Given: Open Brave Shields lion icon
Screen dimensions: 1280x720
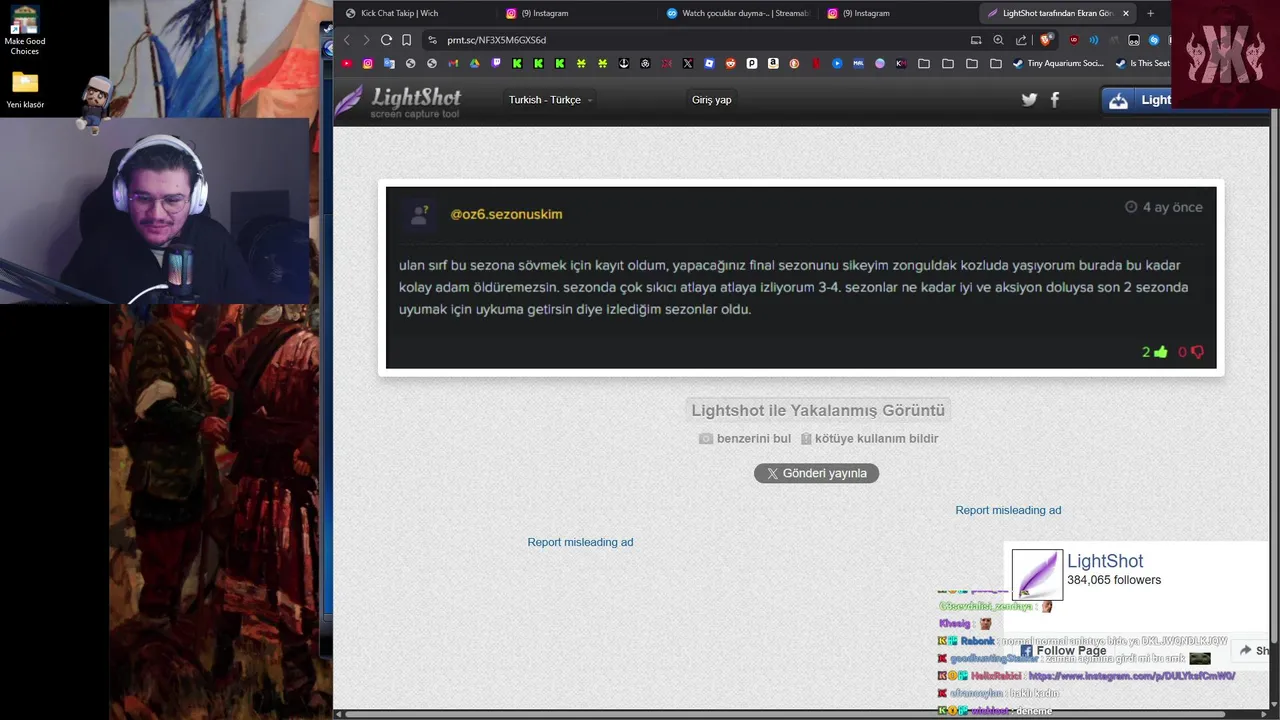Looking at the screenshot, I should tap(1046, 40).
